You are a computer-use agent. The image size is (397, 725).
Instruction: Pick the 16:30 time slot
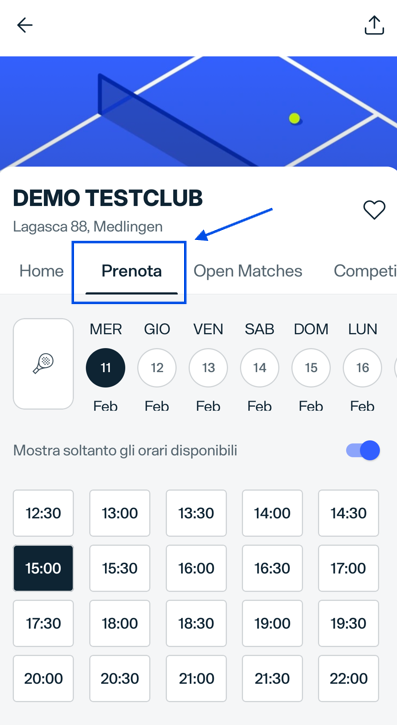[x=272, y=568]
